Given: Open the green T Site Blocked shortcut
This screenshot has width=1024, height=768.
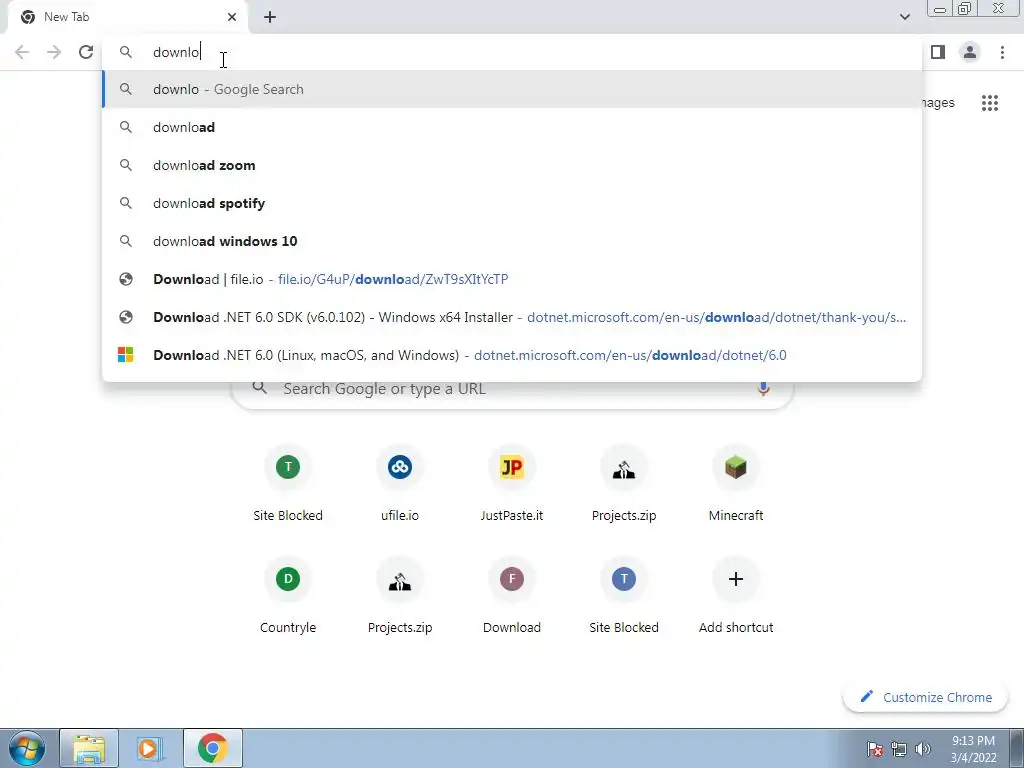Looking at the screenshot, I should pos(288,485).
